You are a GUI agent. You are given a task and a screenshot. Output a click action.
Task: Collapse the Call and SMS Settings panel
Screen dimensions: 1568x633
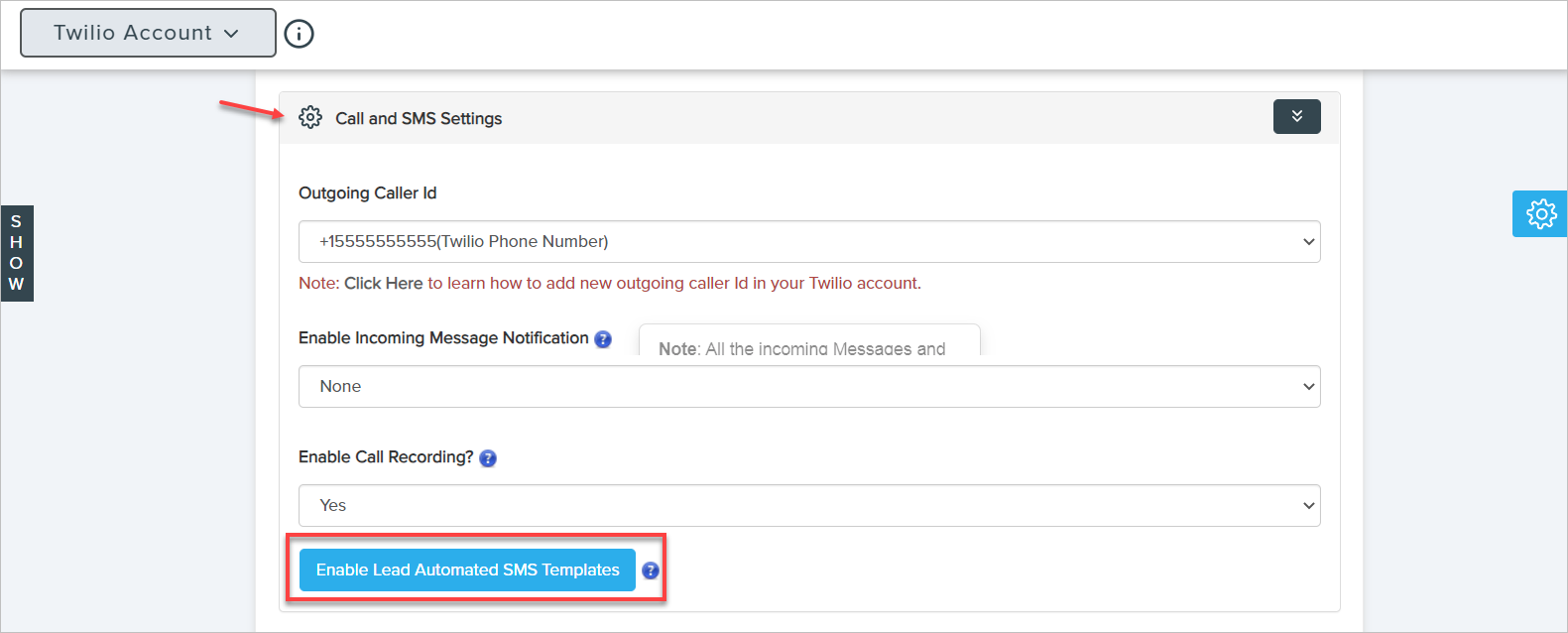coord(1296,117)
